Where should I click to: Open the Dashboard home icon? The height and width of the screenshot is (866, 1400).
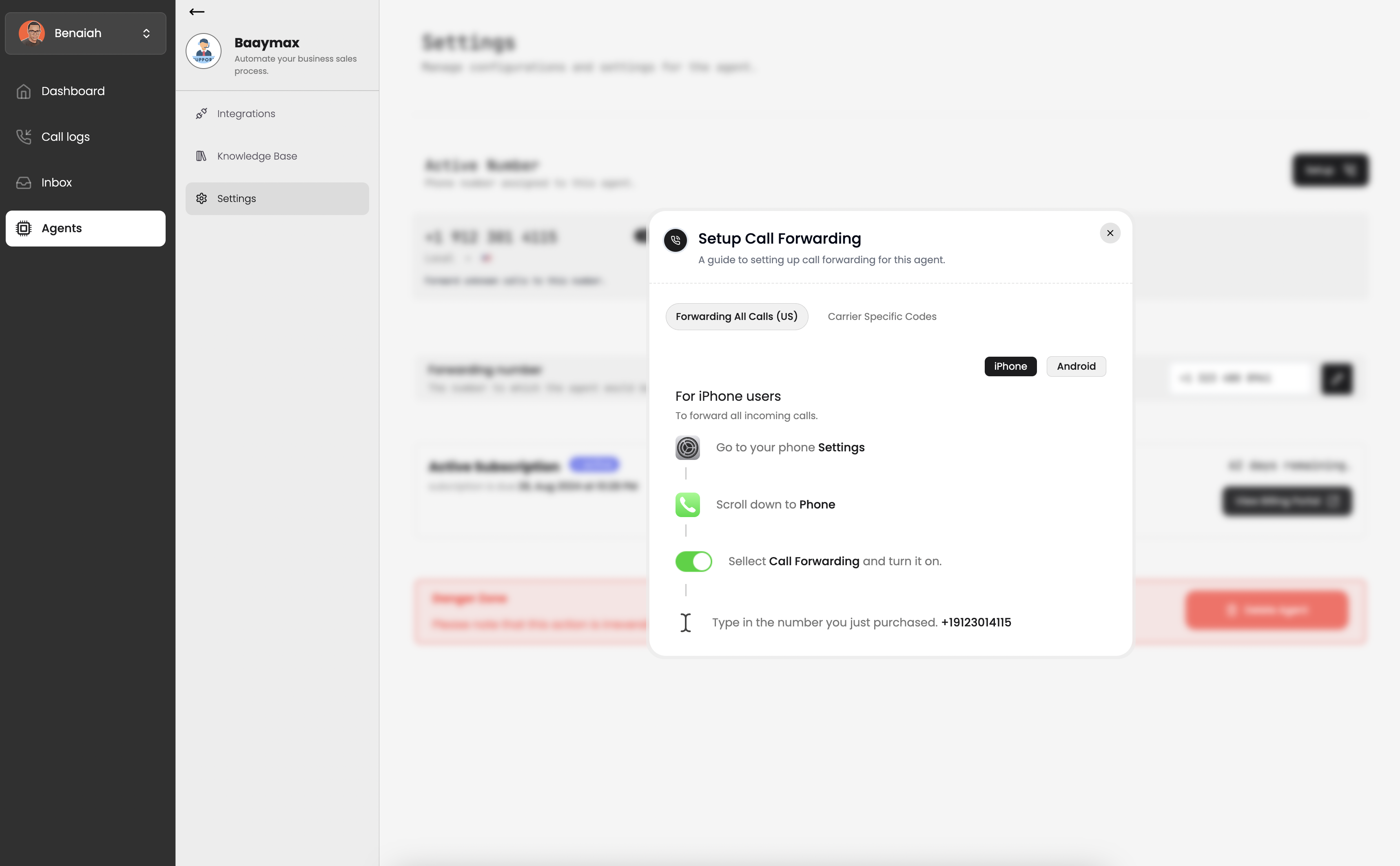point(24,92)
